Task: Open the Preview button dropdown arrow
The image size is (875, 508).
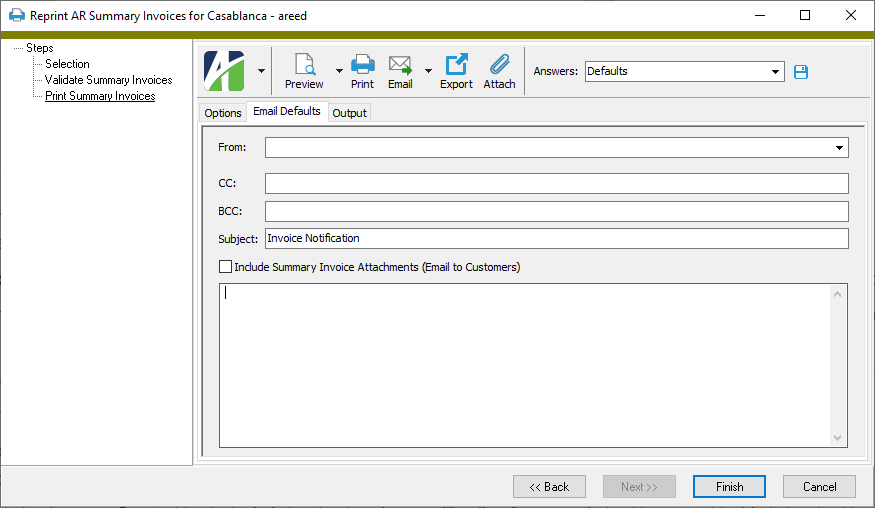Action: [338, 71]
